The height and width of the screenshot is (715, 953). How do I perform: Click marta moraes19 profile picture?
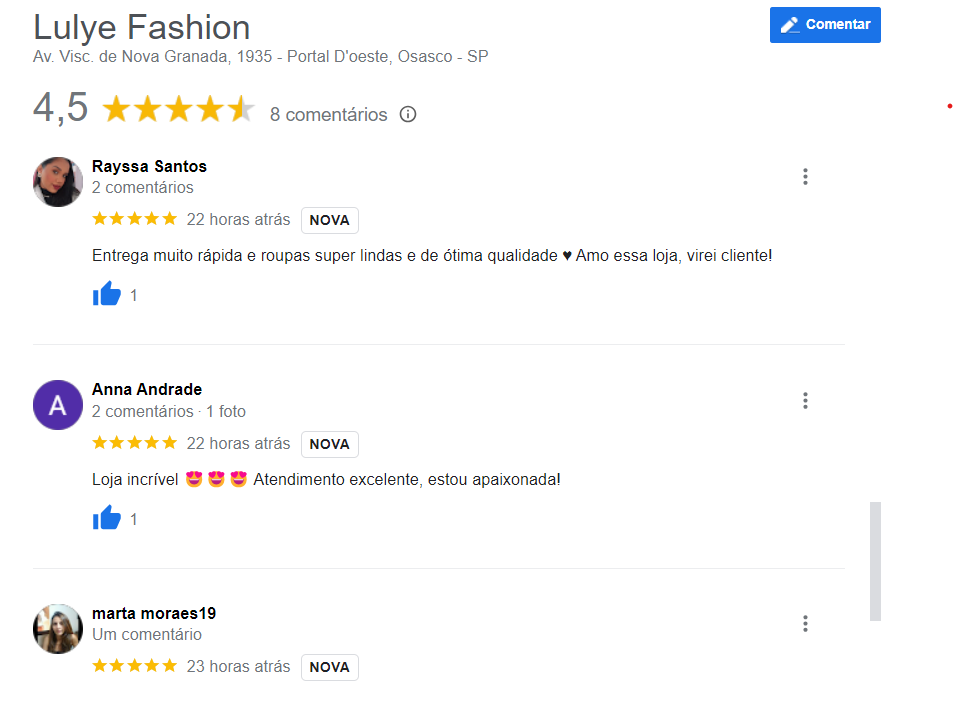pos(58,628)
